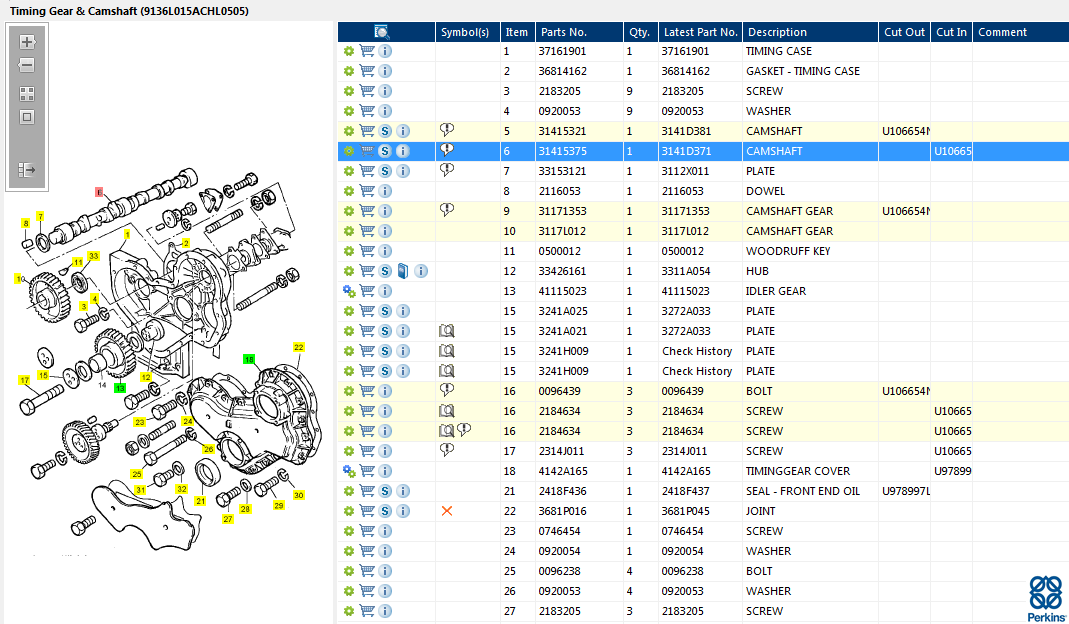Click the export arrow icon in diagram toolbar
1069x624 pixels.
pos(27,170)
